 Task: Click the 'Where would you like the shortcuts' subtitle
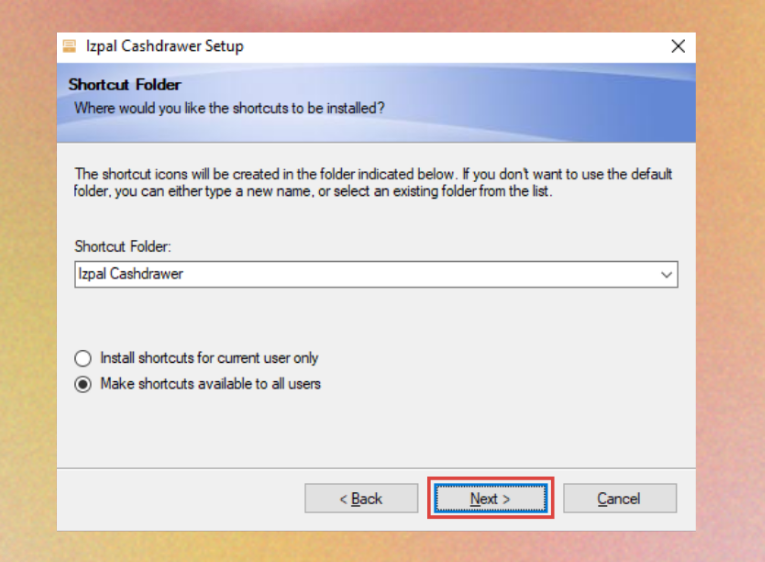pos(229,107)
